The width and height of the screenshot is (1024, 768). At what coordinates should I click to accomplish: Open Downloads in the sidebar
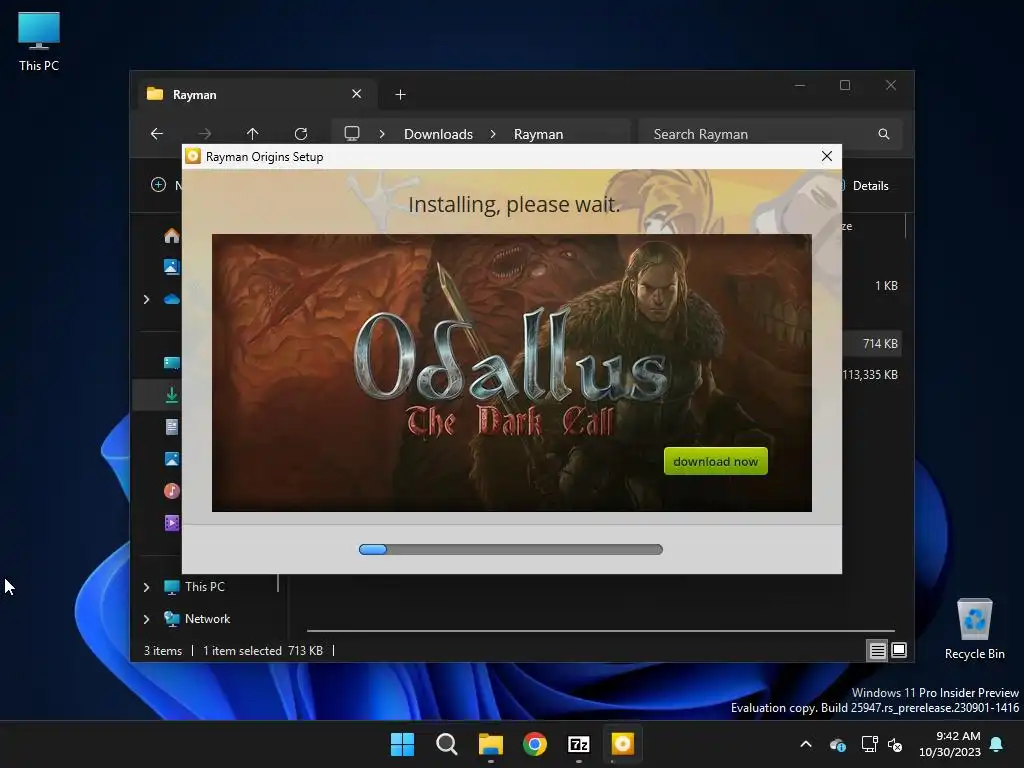click(172, 395)
